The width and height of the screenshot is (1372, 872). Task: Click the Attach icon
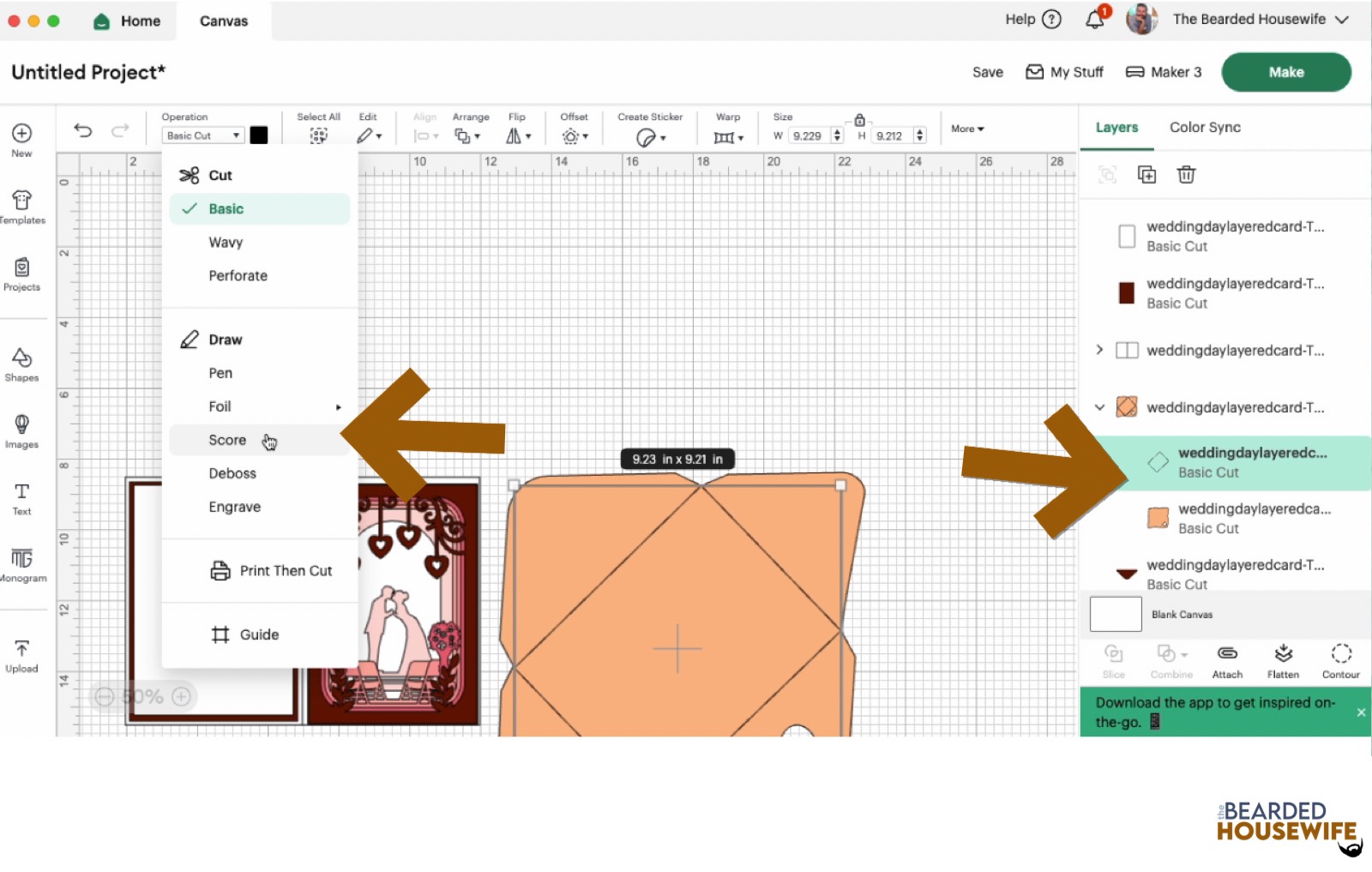pyautogui.click(x=1227, y=661)
